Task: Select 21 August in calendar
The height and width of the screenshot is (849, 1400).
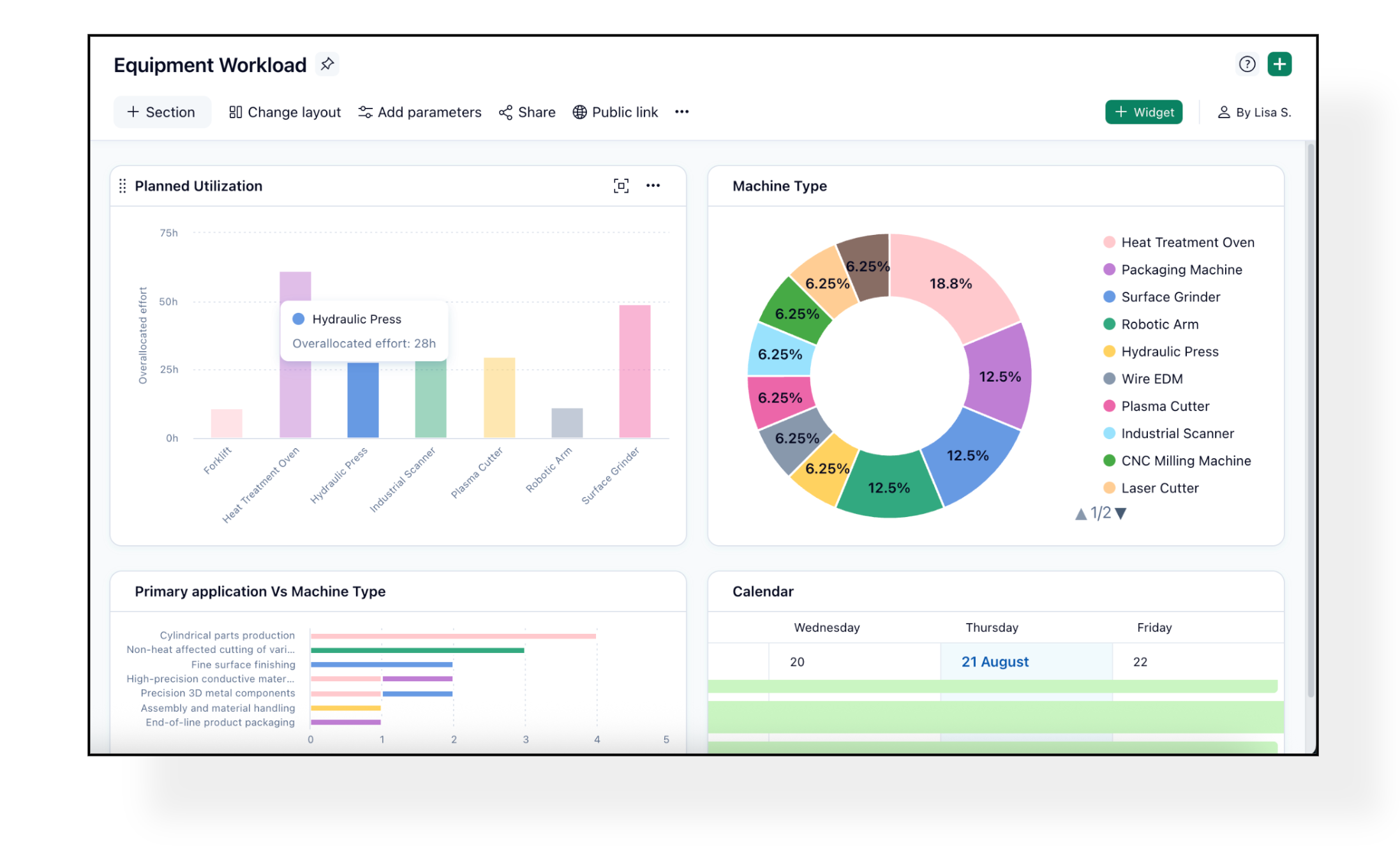Action: [x=994, y=662]
